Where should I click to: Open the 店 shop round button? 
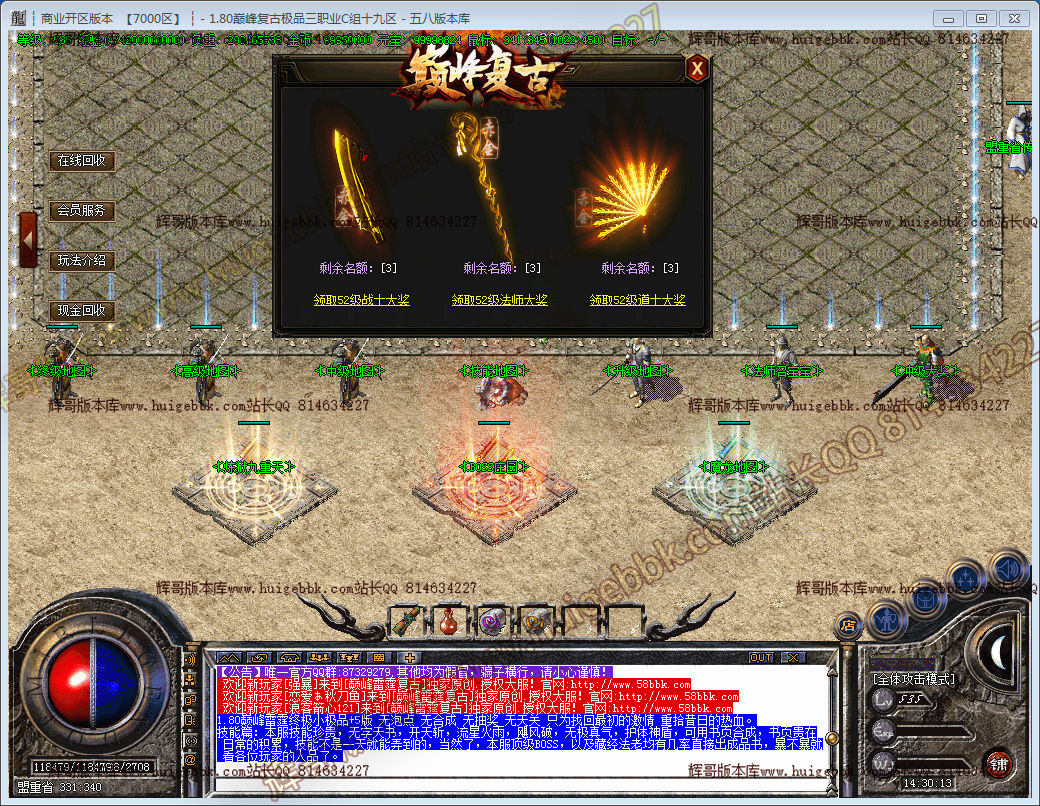pos(849,624)
